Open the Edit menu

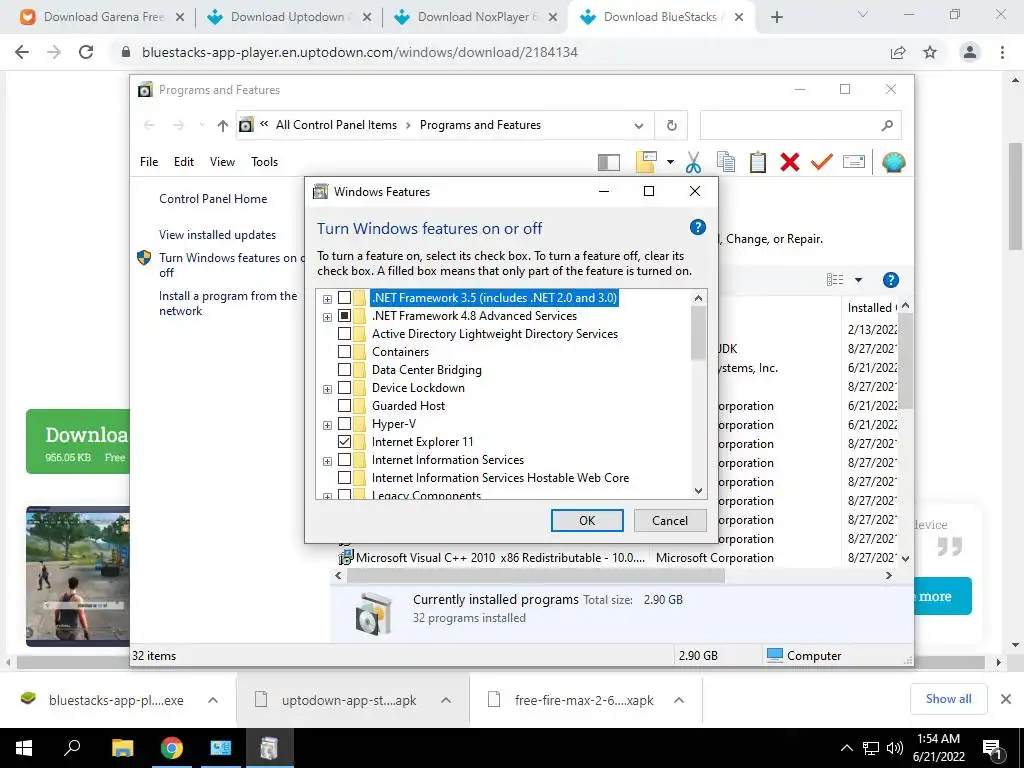184,162
